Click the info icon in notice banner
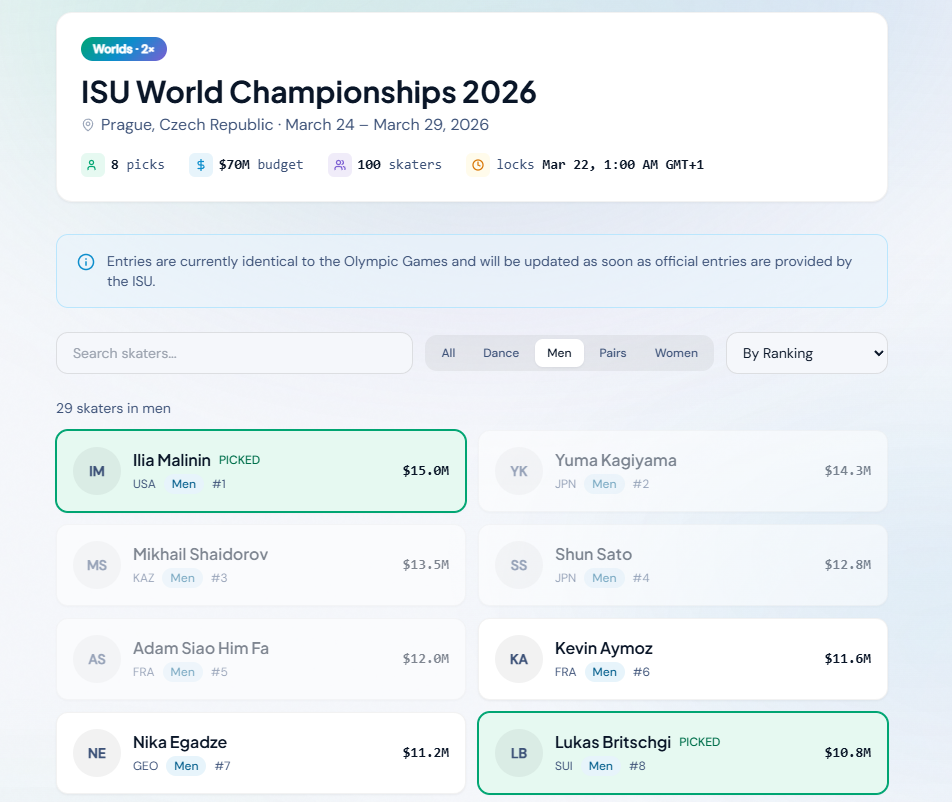 [86, 262]
